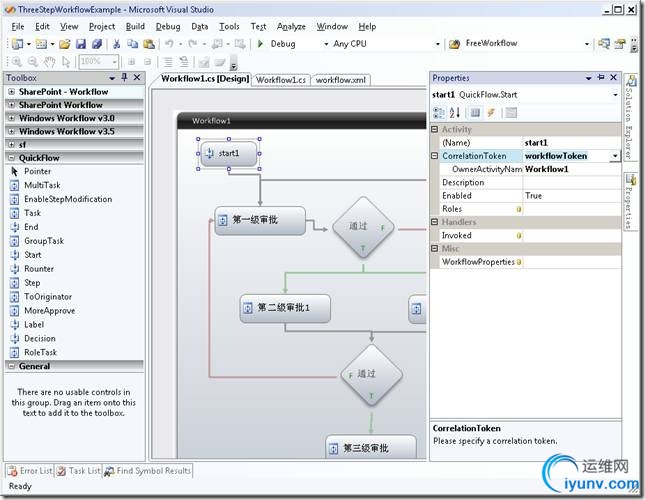Click the Description property value field
Screen dimensions: 645x500
pos(572,183)
